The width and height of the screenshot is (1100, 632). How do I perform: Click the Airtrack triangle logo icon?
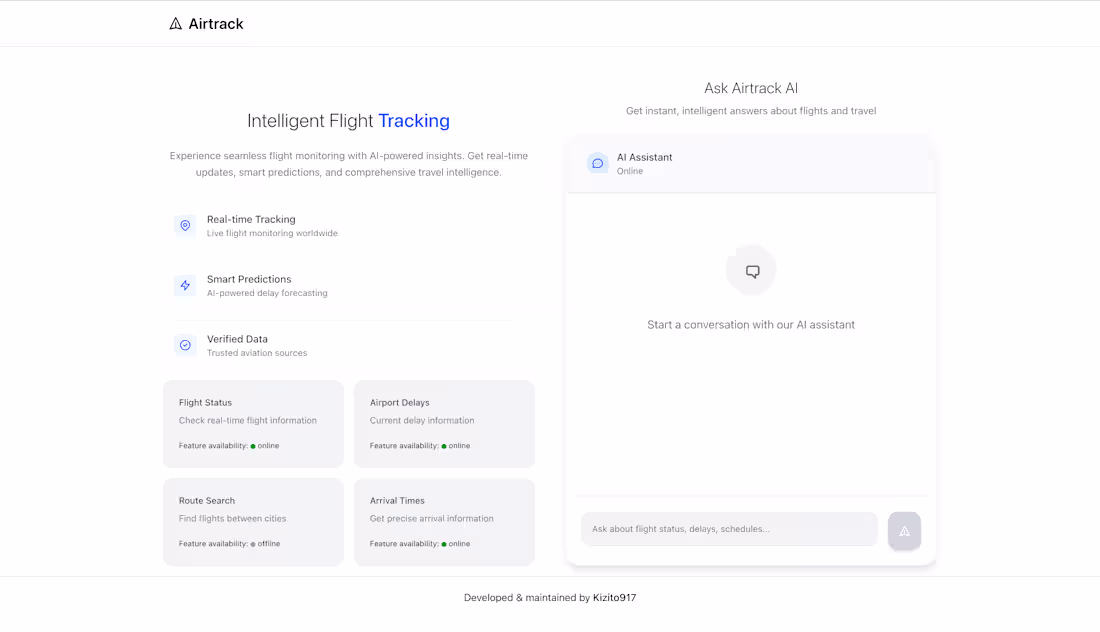(175, 24)
